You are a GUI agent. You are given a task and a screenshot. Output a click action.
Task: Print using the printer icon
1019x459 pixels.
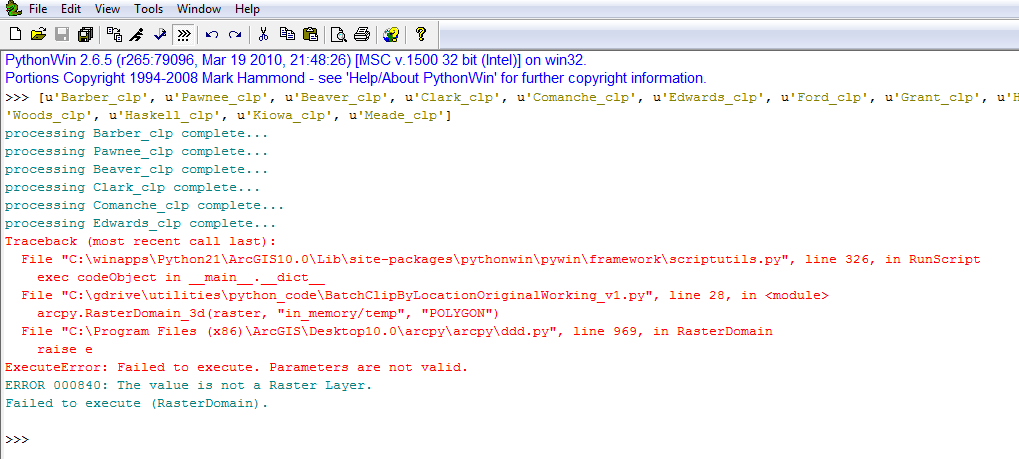363,34
